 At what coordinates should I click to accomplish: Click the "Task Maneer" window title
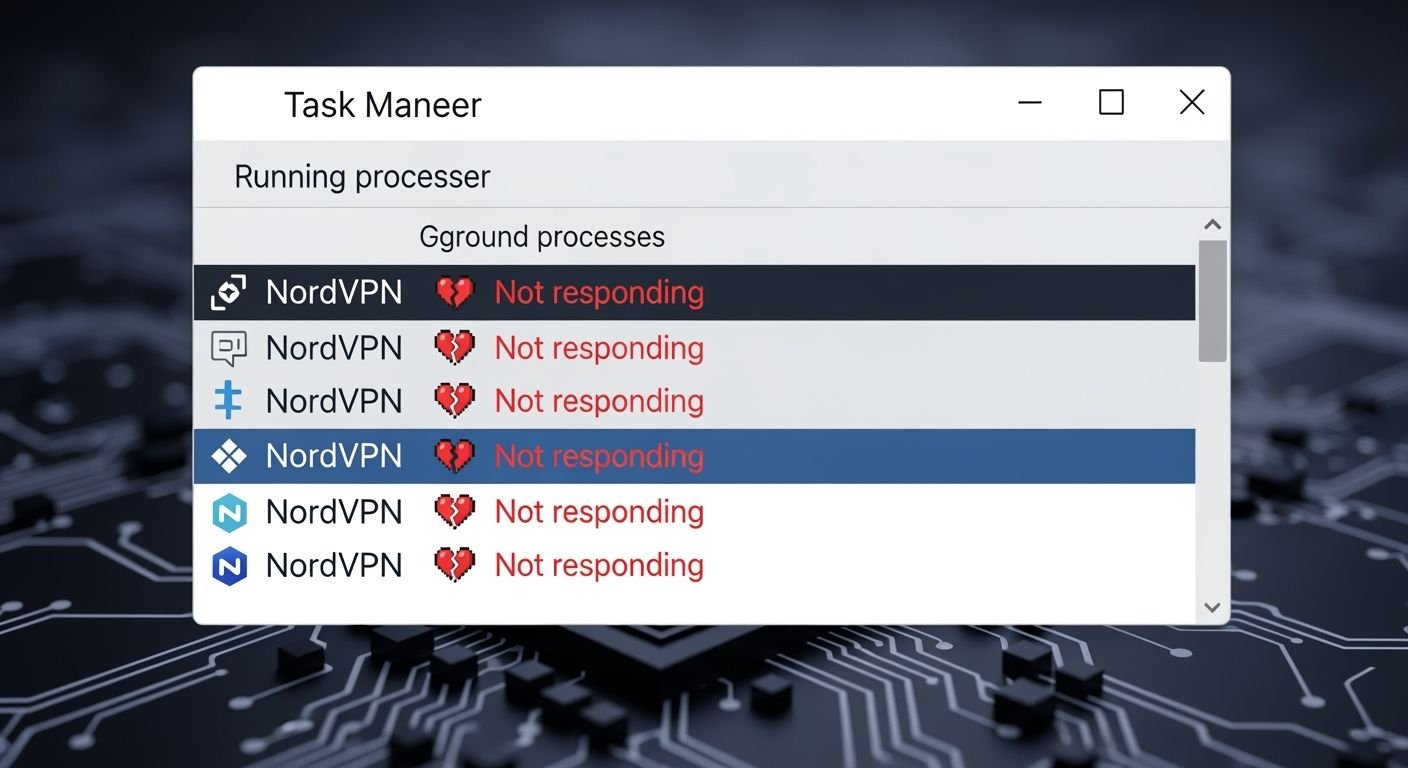383,105
